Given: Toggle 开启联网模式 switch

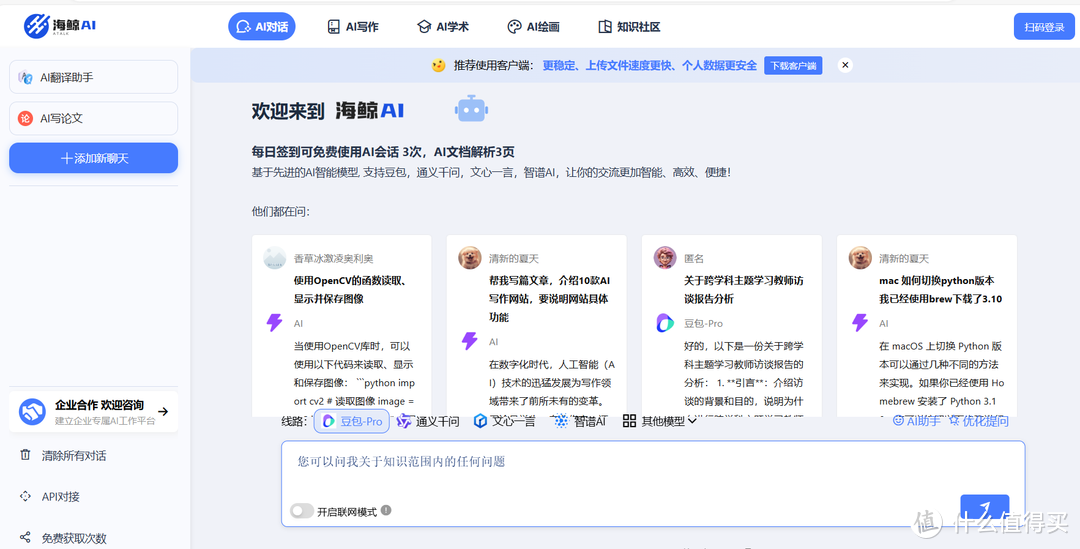Looking at the screenshot, I should click(x=302, y=511).
